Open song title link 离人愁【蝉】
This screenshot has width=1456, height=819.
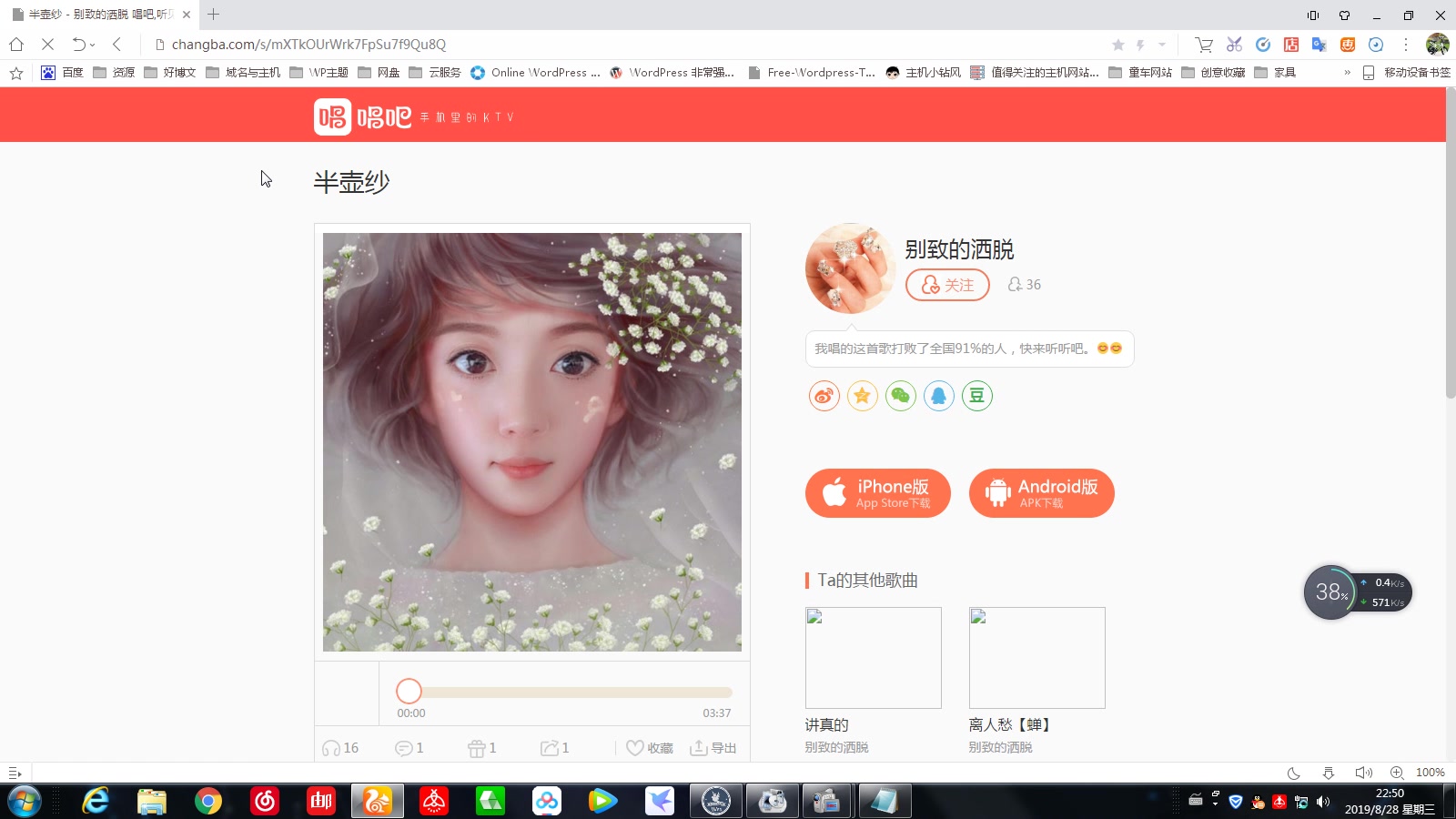click(x=1012, y=724)
